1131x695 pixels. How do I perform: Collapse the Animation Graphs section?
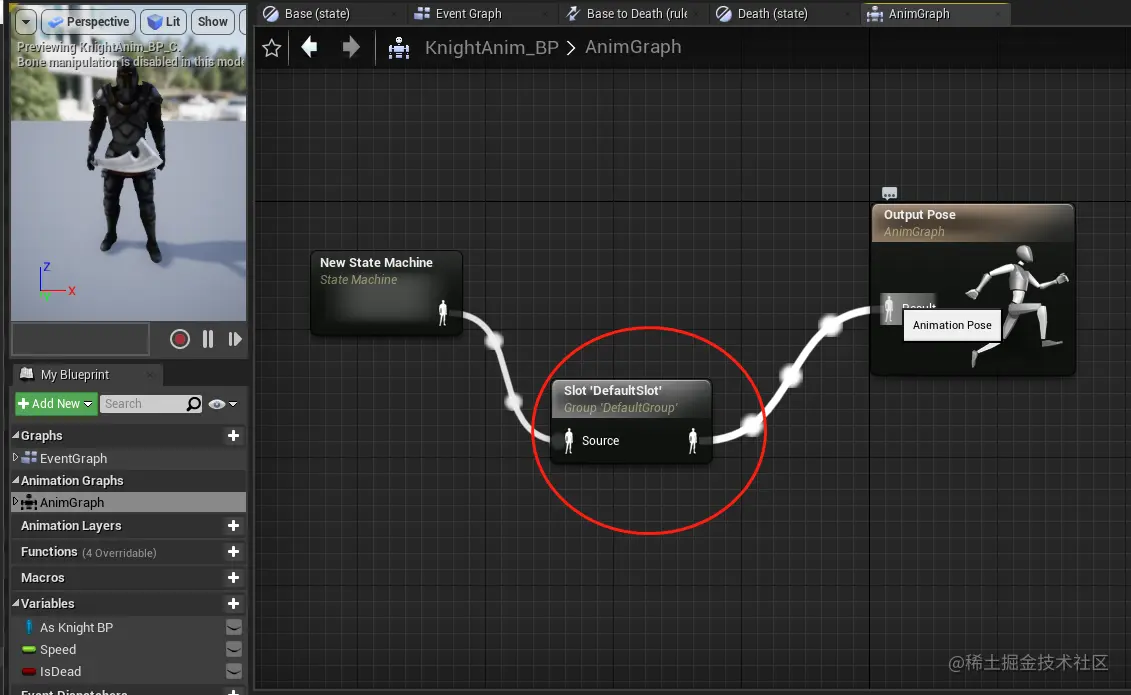point(16,480)
